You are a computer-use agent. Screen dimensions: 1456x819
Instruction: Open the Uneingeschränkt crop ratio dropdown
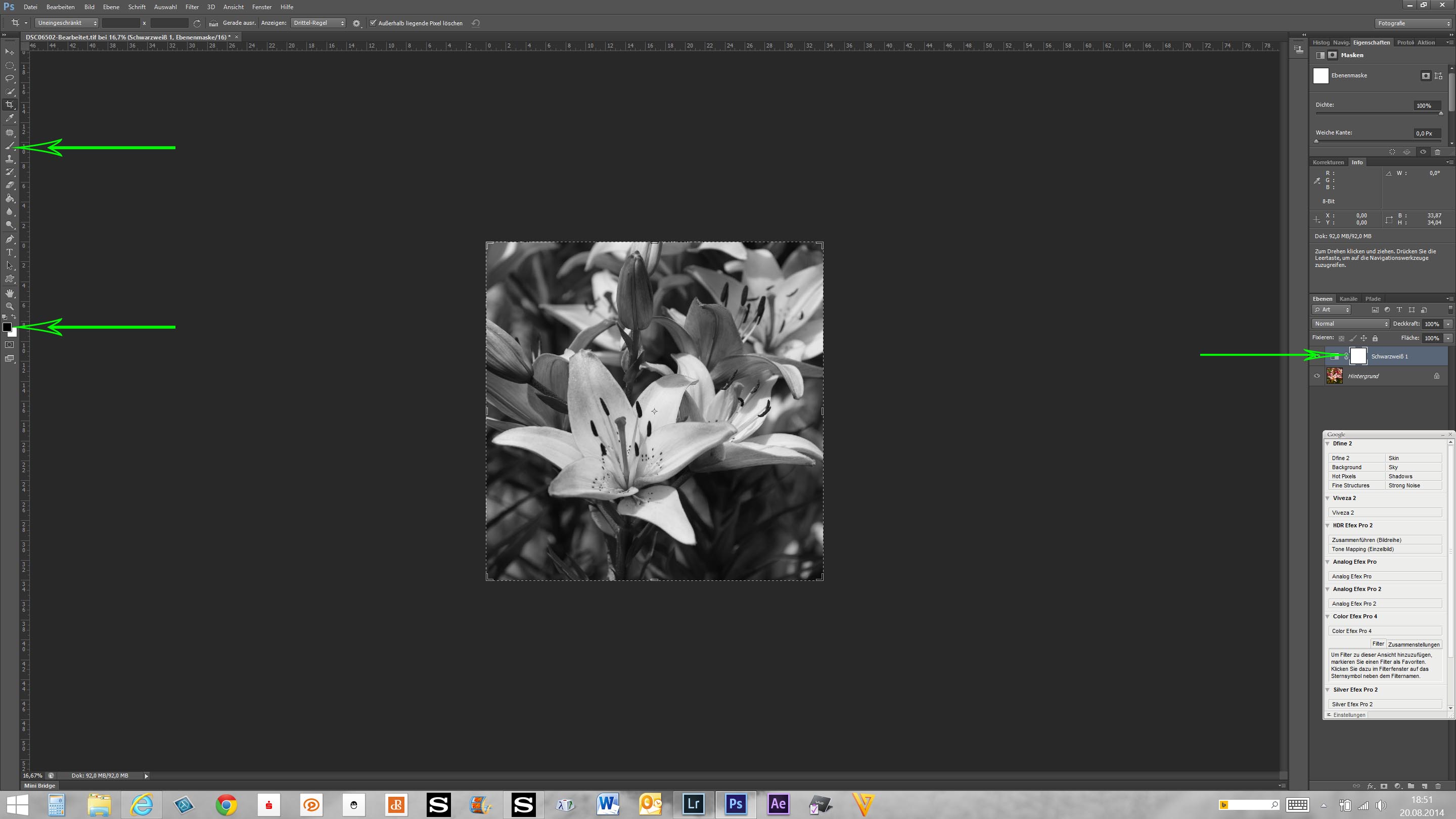pos(67,23)
